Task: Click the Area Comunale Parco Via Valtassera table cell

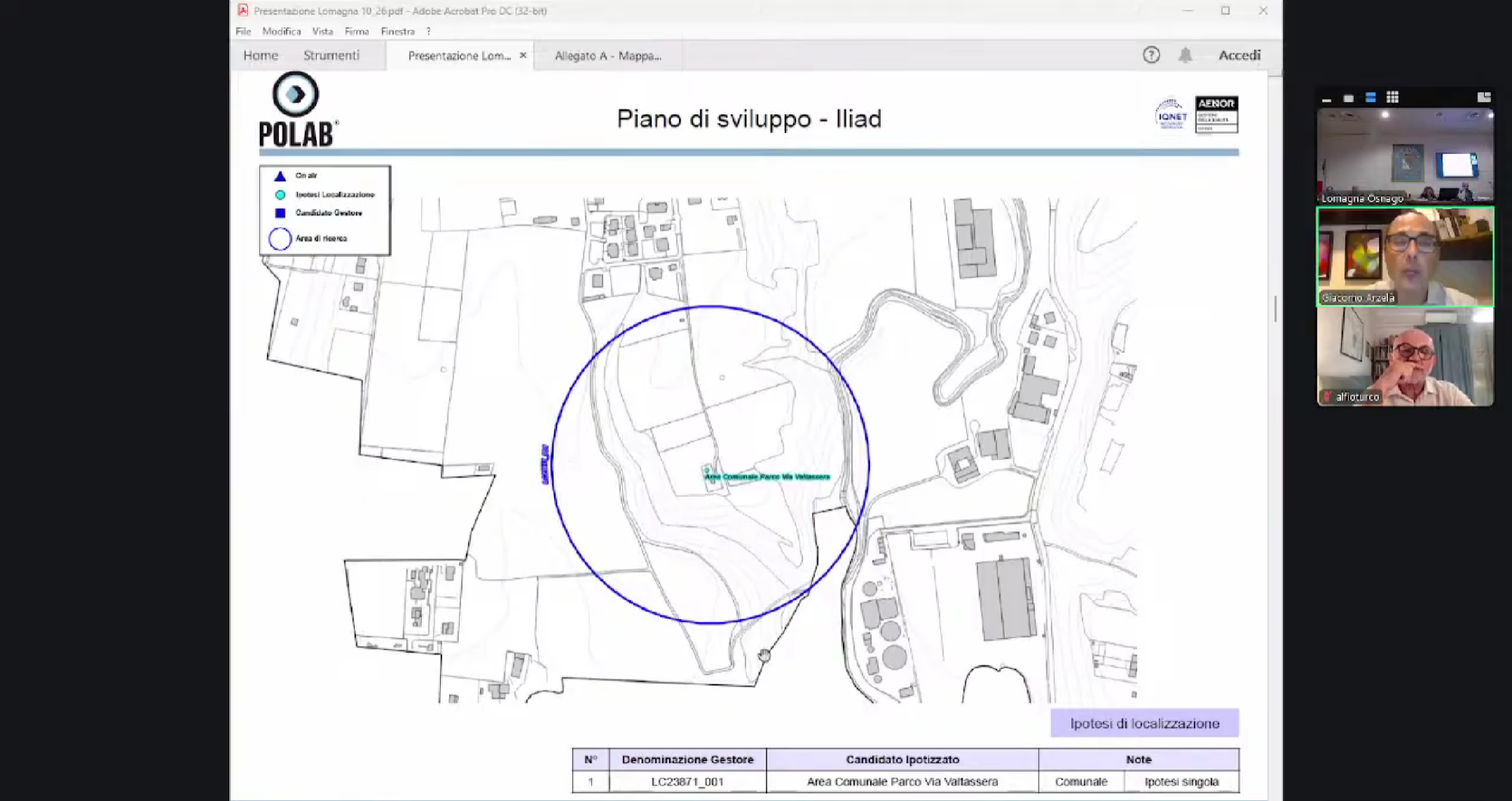Action: point(902,781)
